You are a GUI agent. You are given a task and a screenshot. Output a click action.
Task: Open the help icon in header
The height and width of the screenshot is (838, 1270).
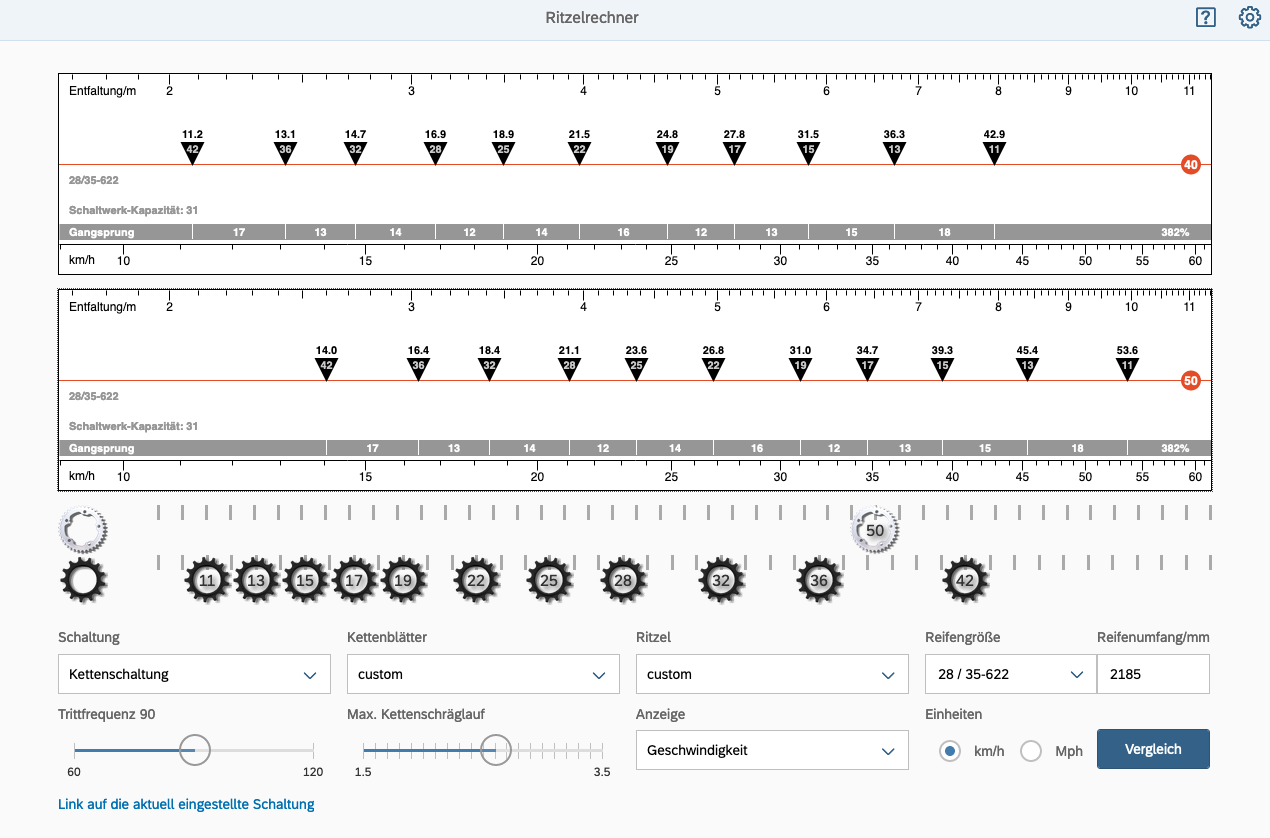coord(1205,17)
